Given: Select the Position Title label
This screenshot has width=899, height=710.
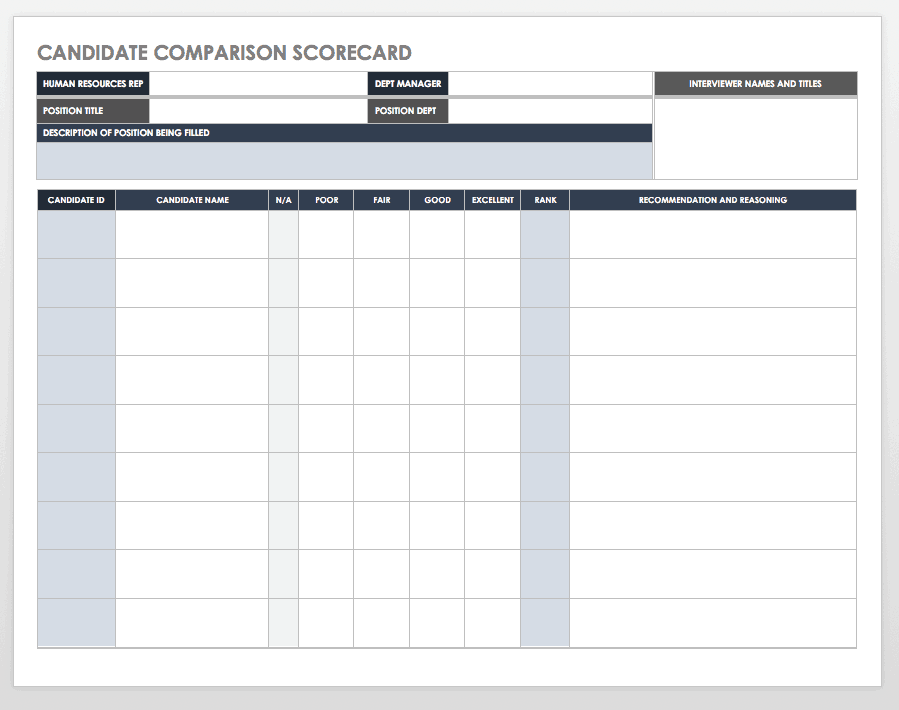Looking at the screenshot, I should [93, 111].
